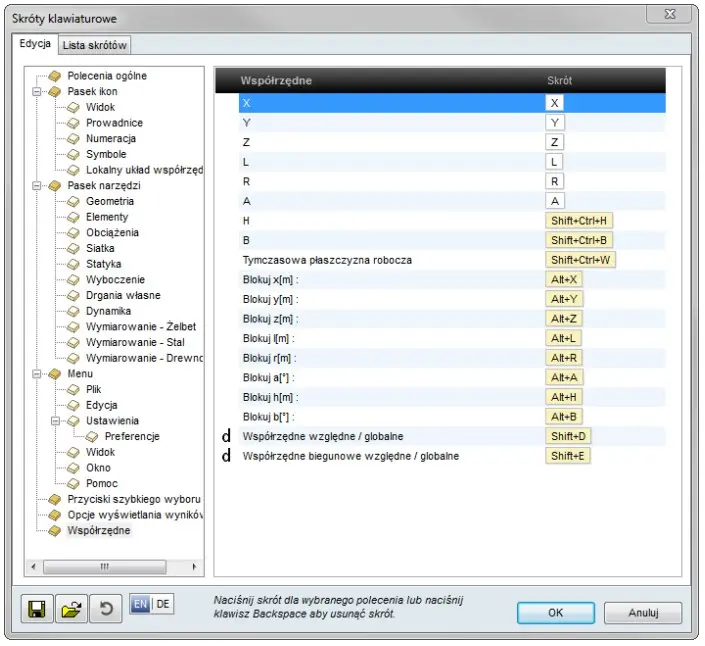This screenshot has height=646, width=705.
Task: Click the open folder load shortcuts icon
Action: [x=70, y=609]
